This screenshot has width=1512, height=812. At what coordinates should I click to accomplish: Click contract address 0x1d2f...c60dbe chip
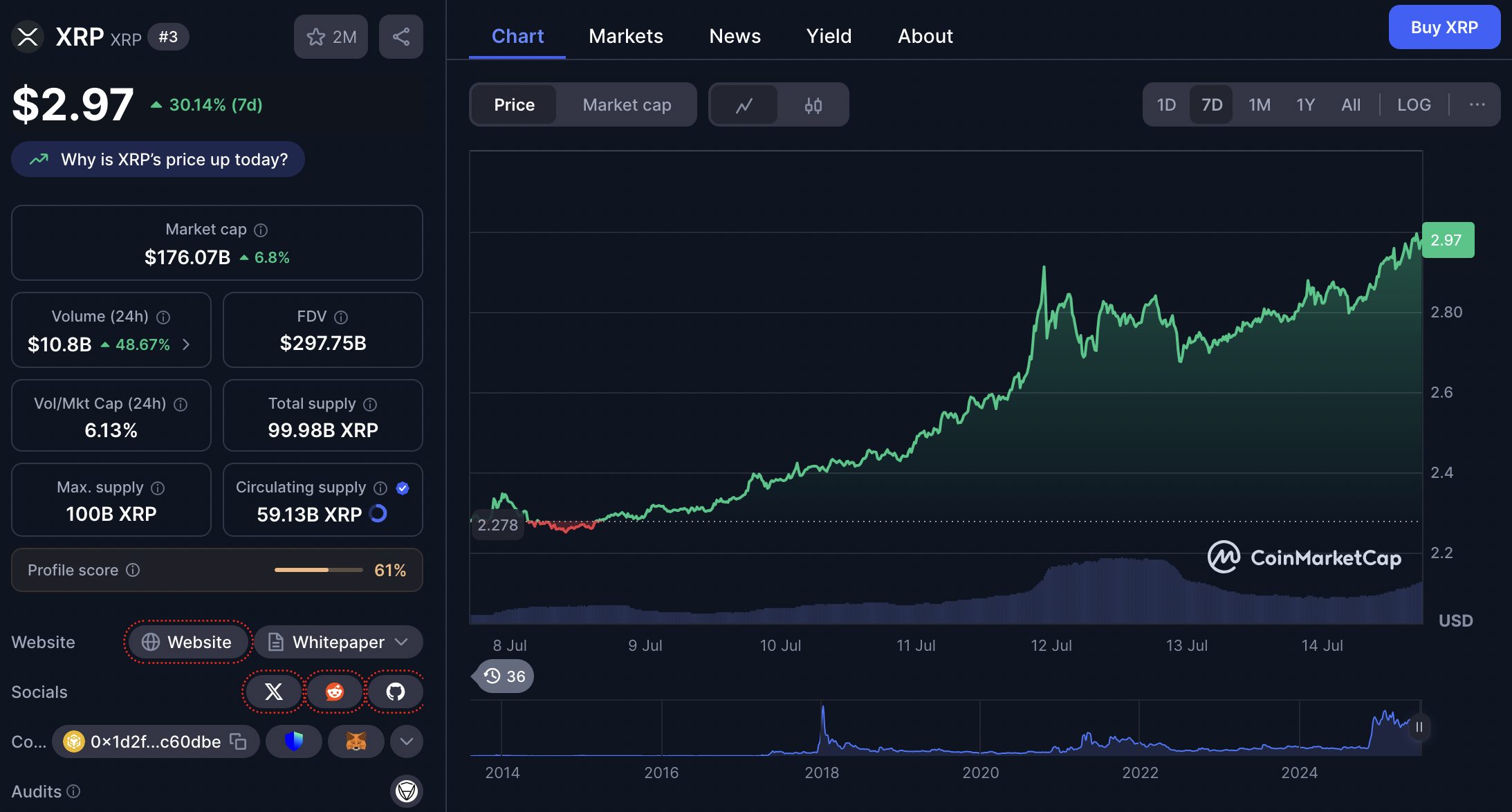click(156, 741)
